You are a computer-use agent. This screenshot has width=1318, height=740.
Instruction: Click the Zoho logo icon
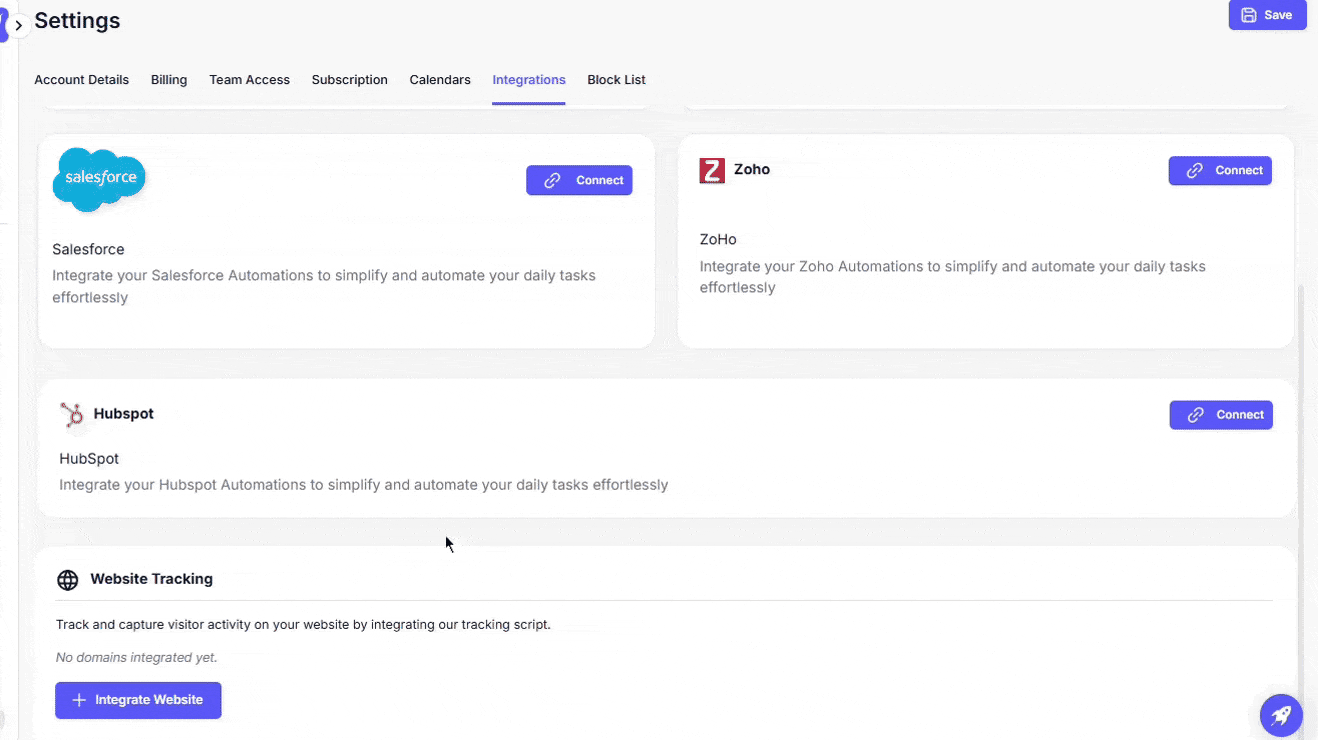click(712, 170)
